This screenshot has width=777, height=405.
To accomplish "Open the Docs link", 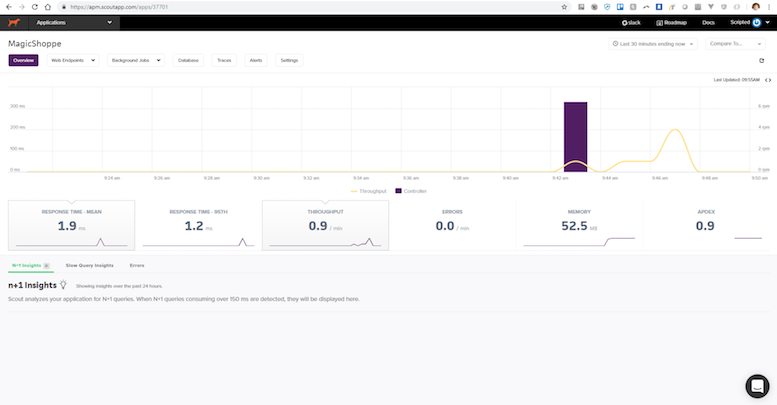I will click(708, 23).
